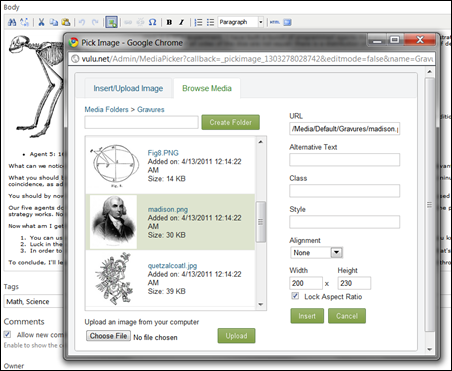Click the dialog page scrollbar thumb
Screen dimensions: 452x371
click(x=430, y=205)
